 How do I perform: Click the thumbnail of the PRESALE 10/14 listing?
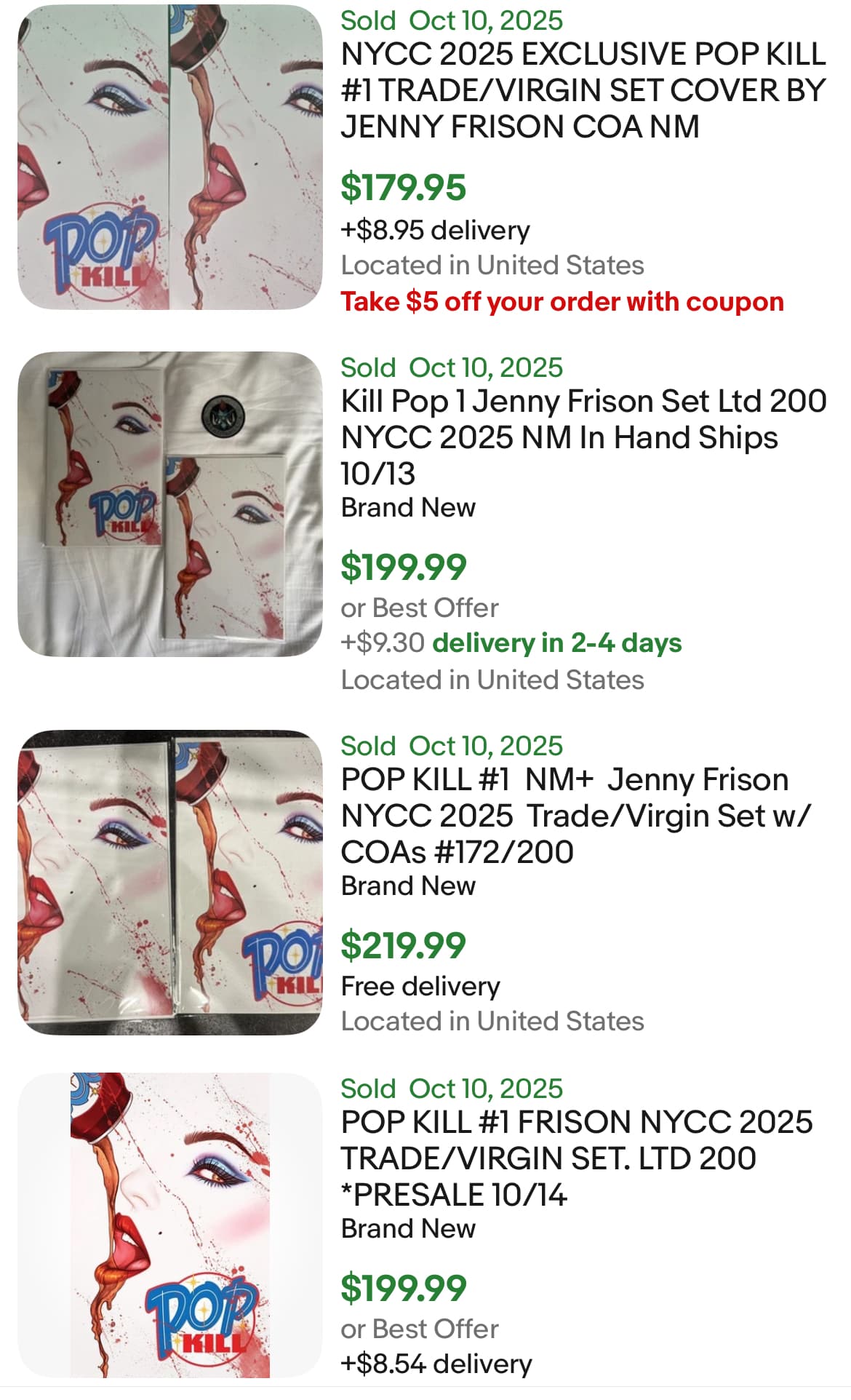click(170, 1225)
